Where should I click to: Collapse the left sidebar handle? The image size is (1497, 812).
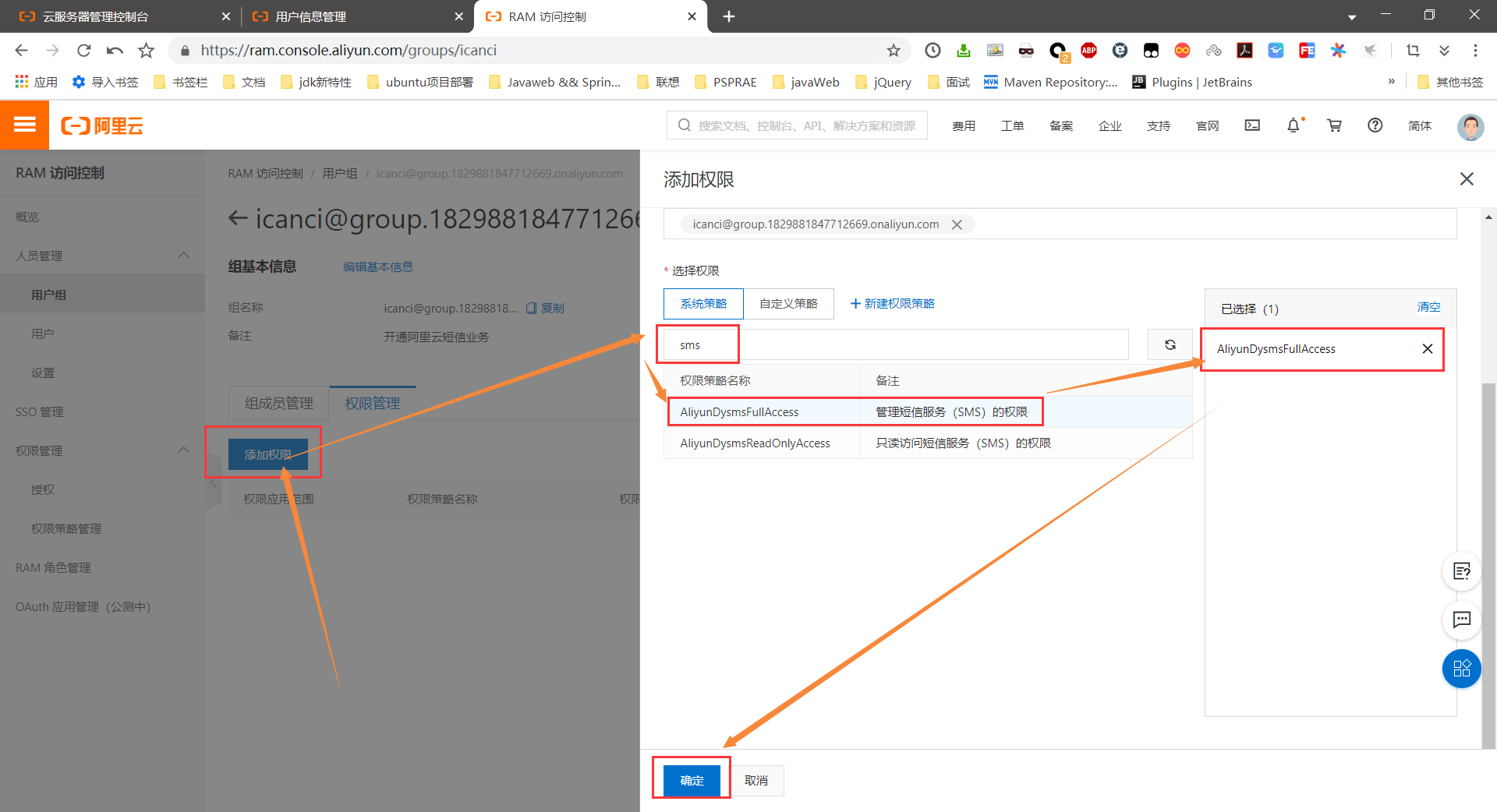click(213, 483)
